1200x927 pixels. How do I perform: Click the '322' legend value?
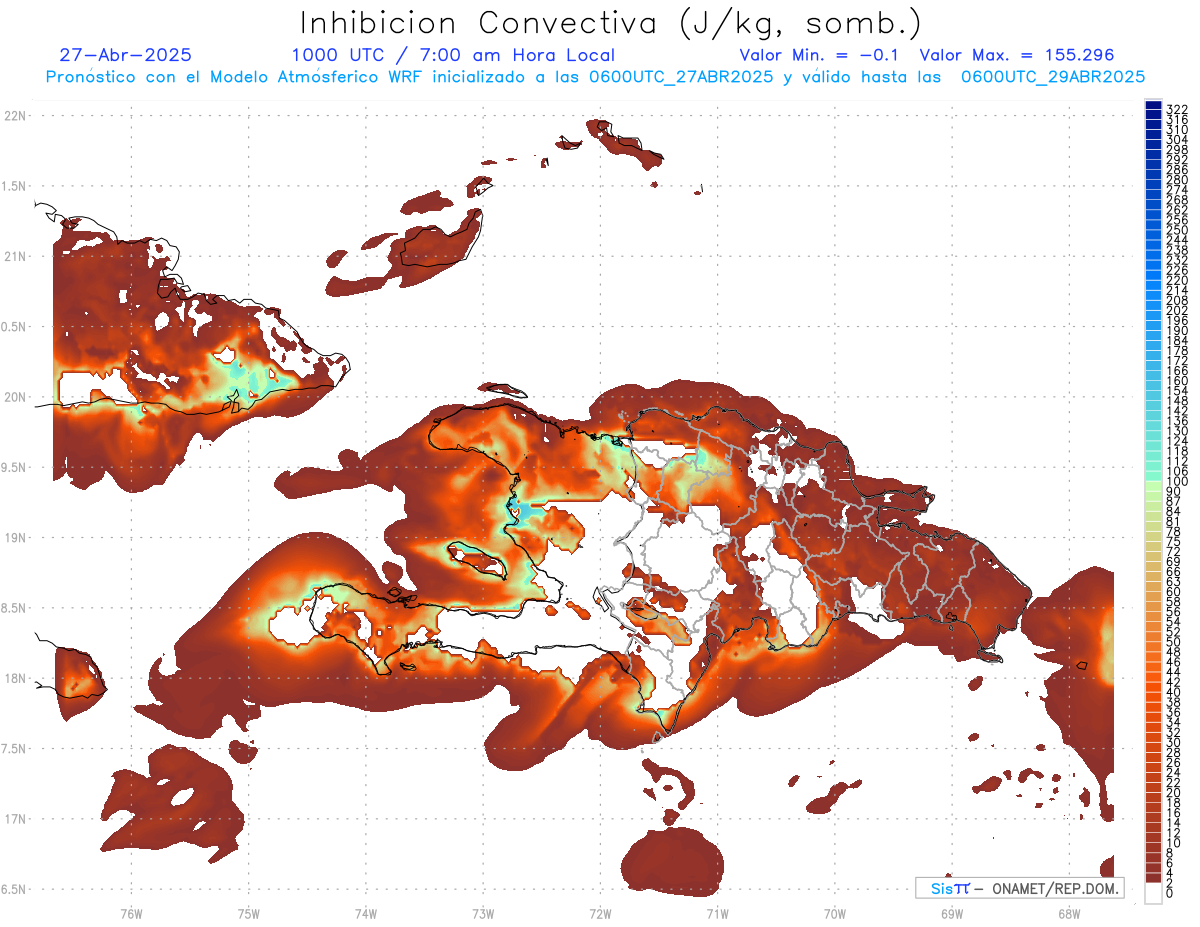[x=1177, y=108]
